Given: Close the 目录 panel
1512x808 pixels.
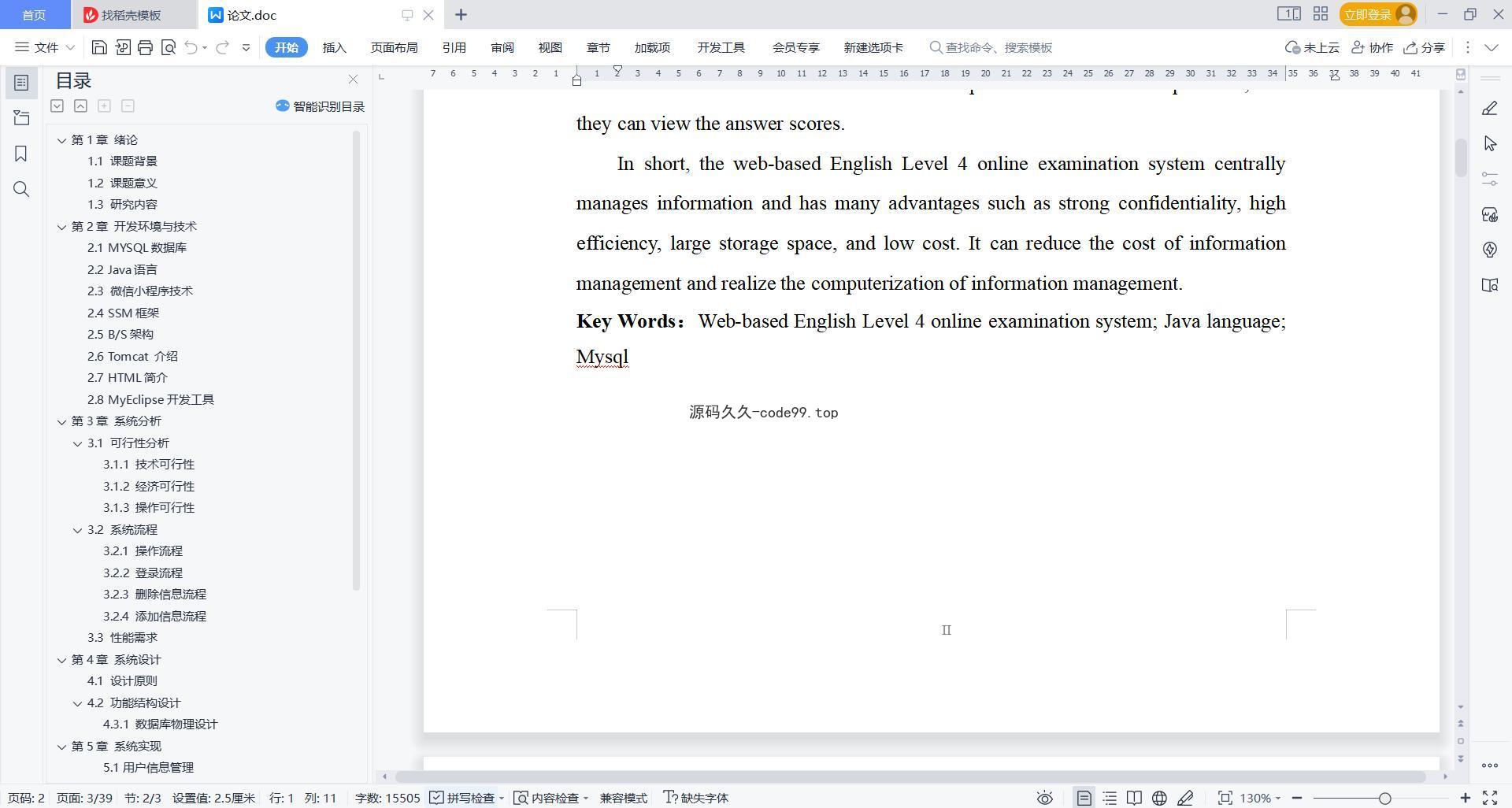Looking at the screenshot, I should (x=353, y=80).
